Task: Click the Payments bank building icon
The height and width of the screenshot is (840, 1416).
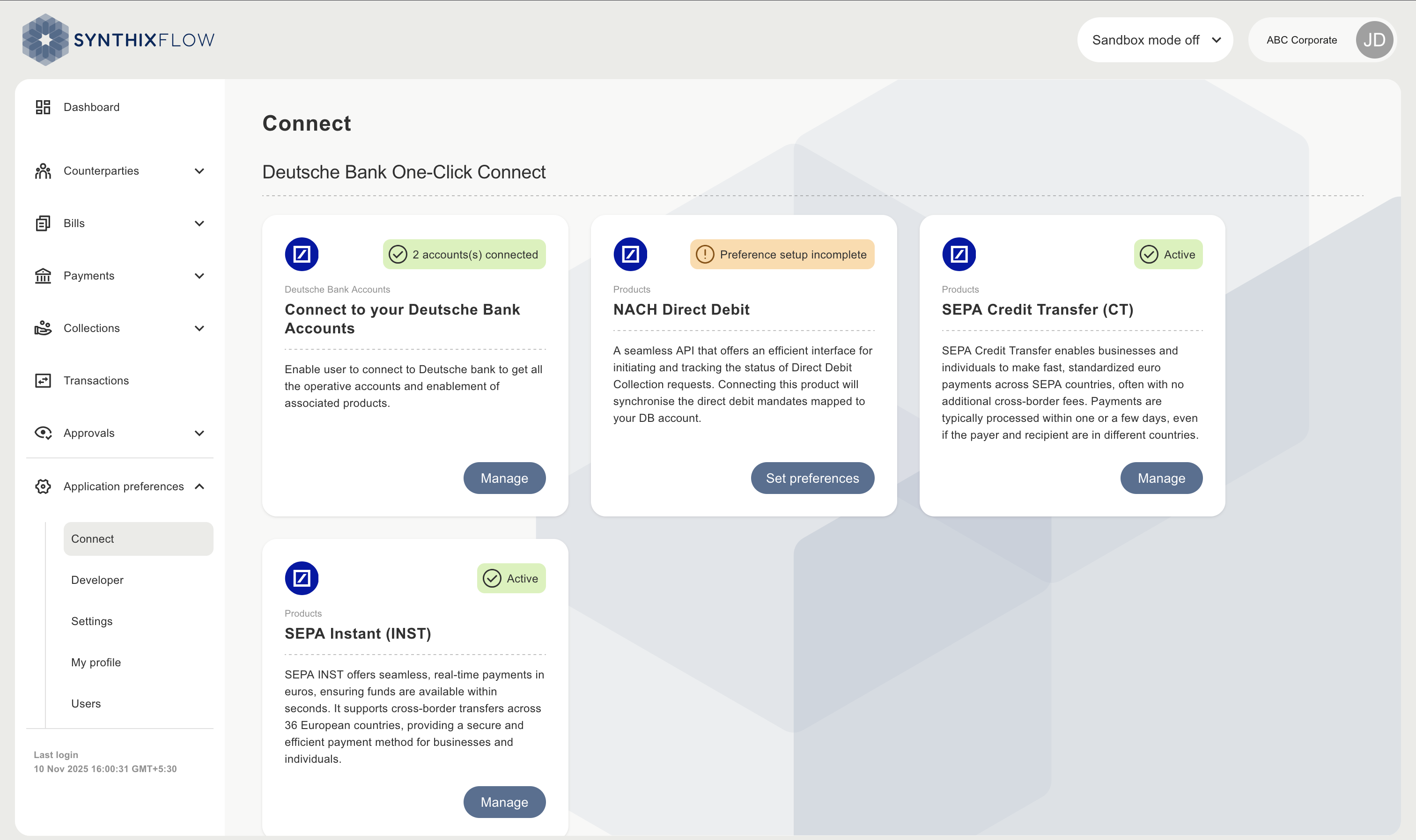Action: point(43,276)
